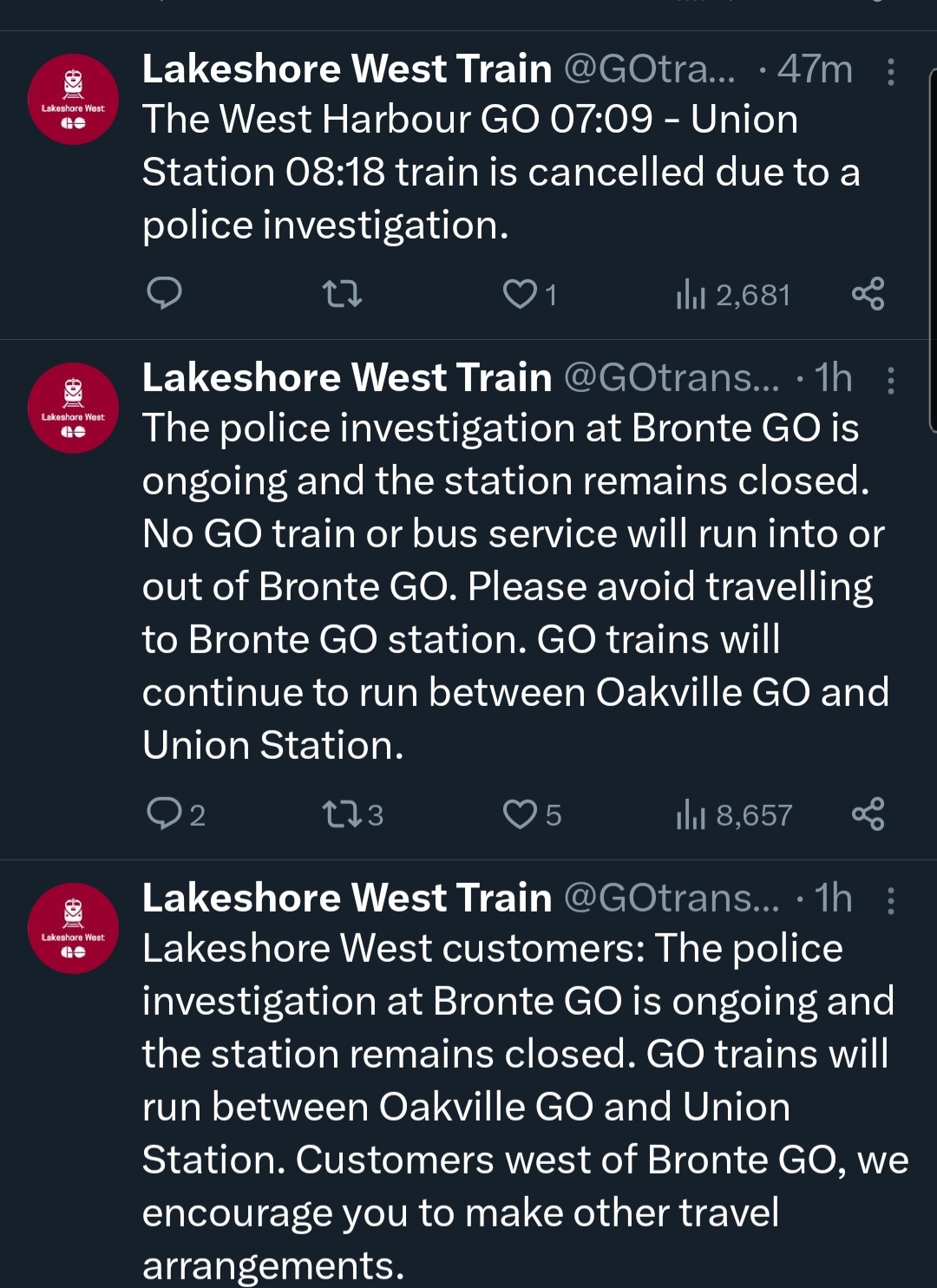The height and width of the screenshot is (1288, 937).
Task: Share the cancelled train tweet
Action: pos(868,294)
